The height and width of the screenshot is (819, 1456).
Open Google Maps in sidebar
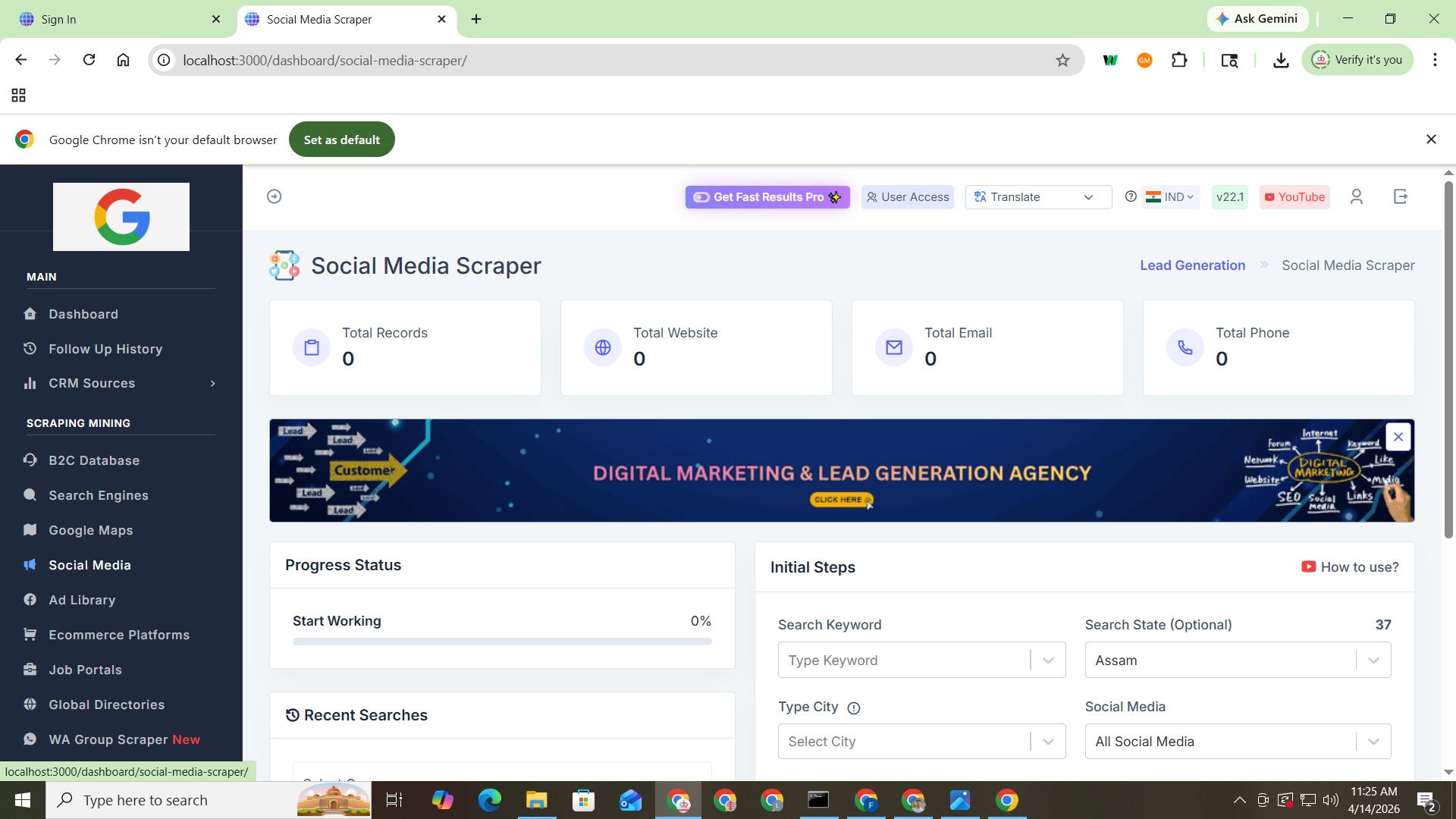point(91,530)
